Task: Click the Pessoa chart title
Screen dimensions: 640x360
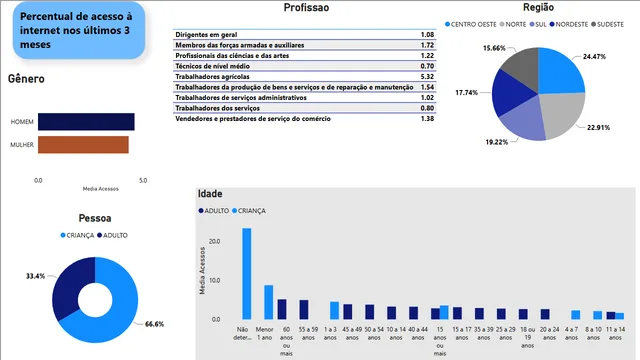Action: click(95, 218)
